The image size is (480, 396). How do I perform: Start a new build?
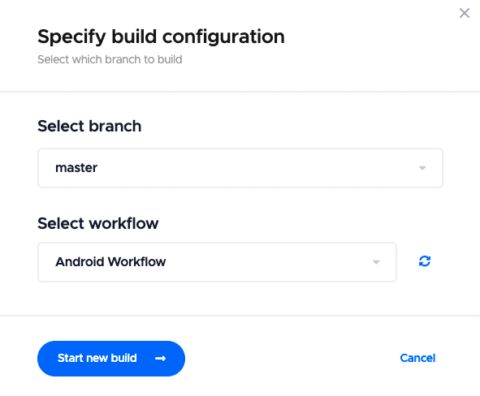pos(111,359)
